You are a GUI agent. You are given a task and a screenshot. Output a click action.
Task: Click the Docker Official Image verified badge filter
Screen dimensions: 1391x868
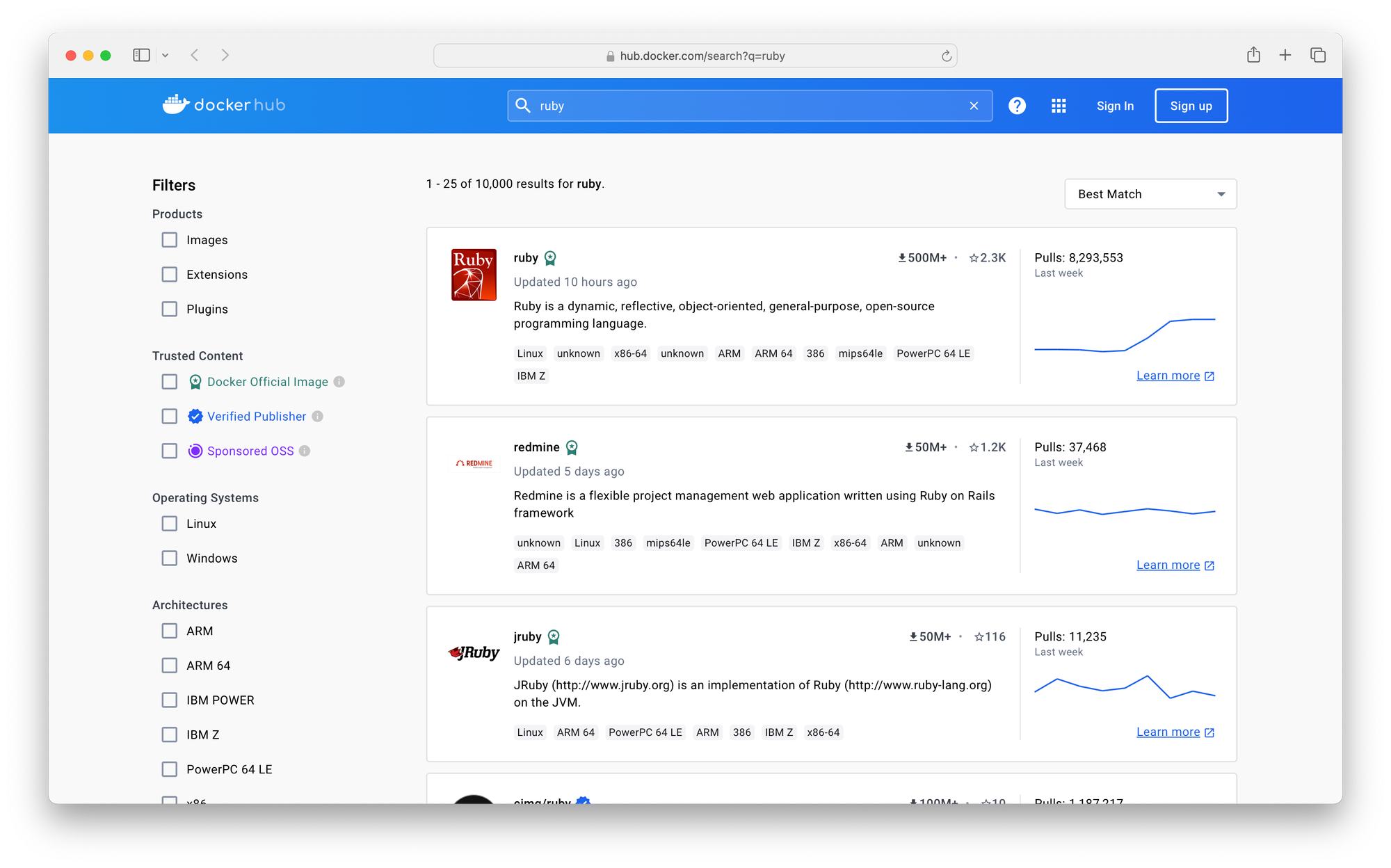click(170, 381)
